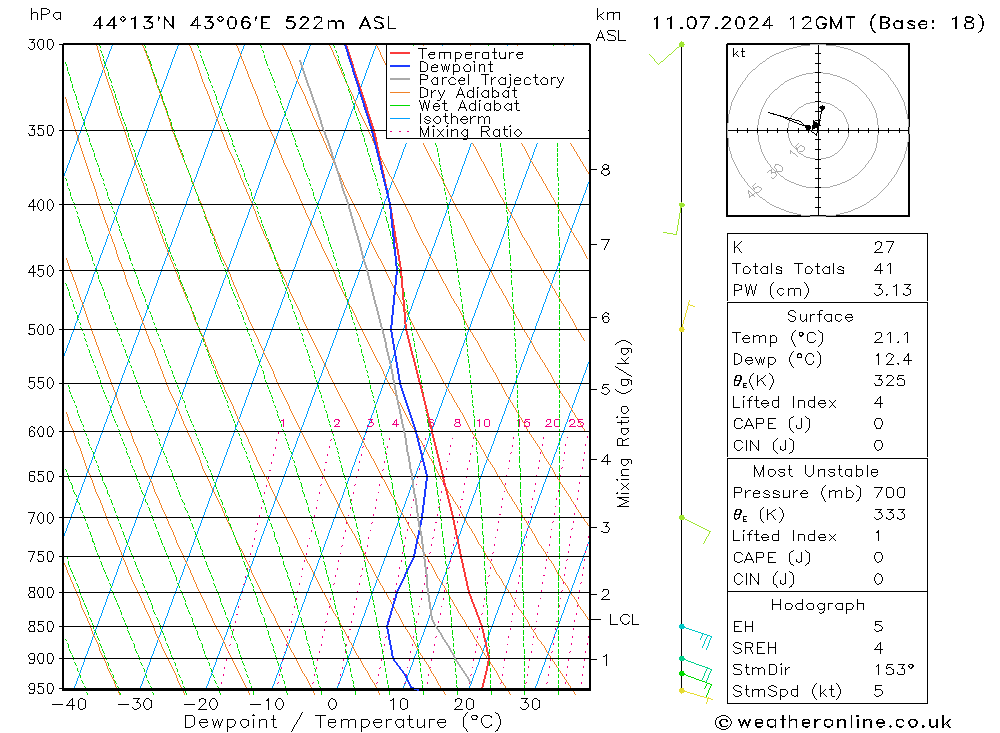Click the Most Unstable theta-E value 333
Image resolution: width=1000 pixels, height=733 pixels.
889,514
